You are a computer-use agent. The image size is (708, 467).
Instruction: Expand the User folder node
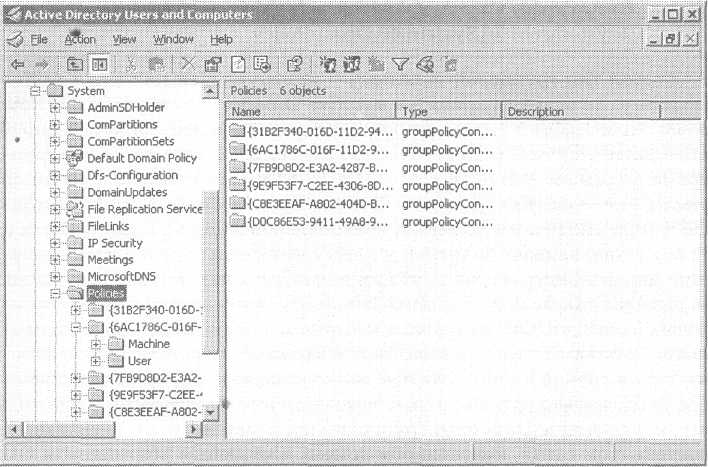[95, 361]
